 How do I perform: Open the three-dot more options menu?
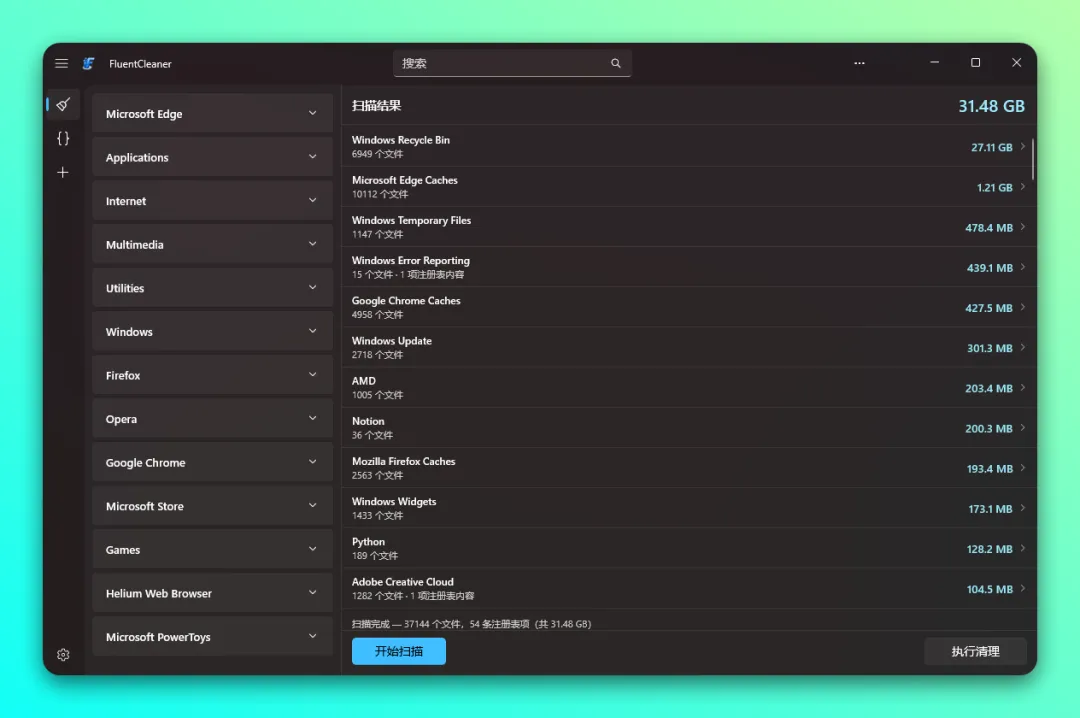tap(859, 63)
